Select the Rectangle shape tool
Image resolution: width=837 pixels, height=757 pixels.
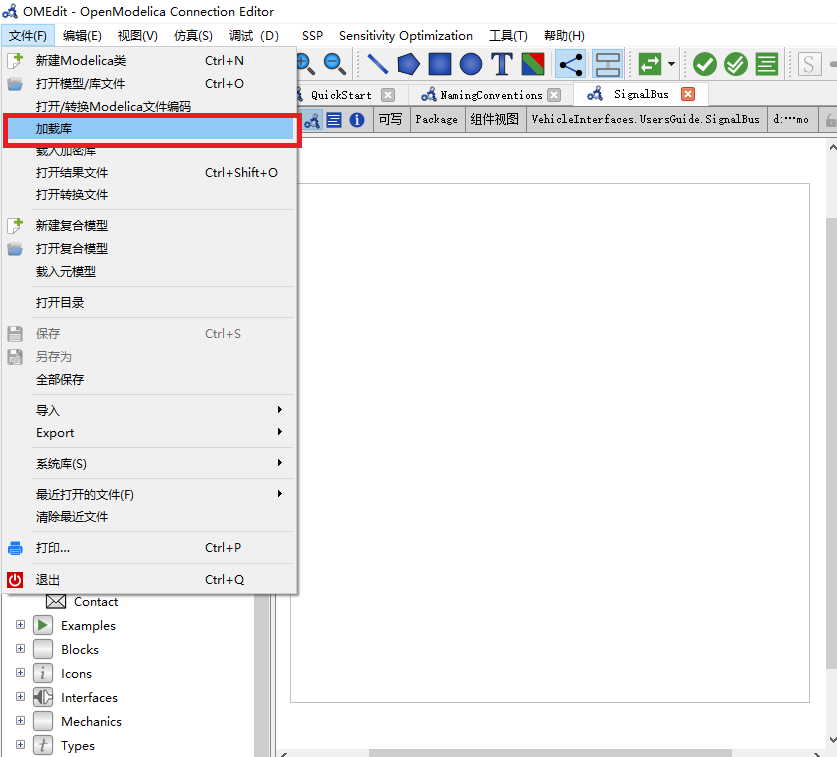pos(438,62)
